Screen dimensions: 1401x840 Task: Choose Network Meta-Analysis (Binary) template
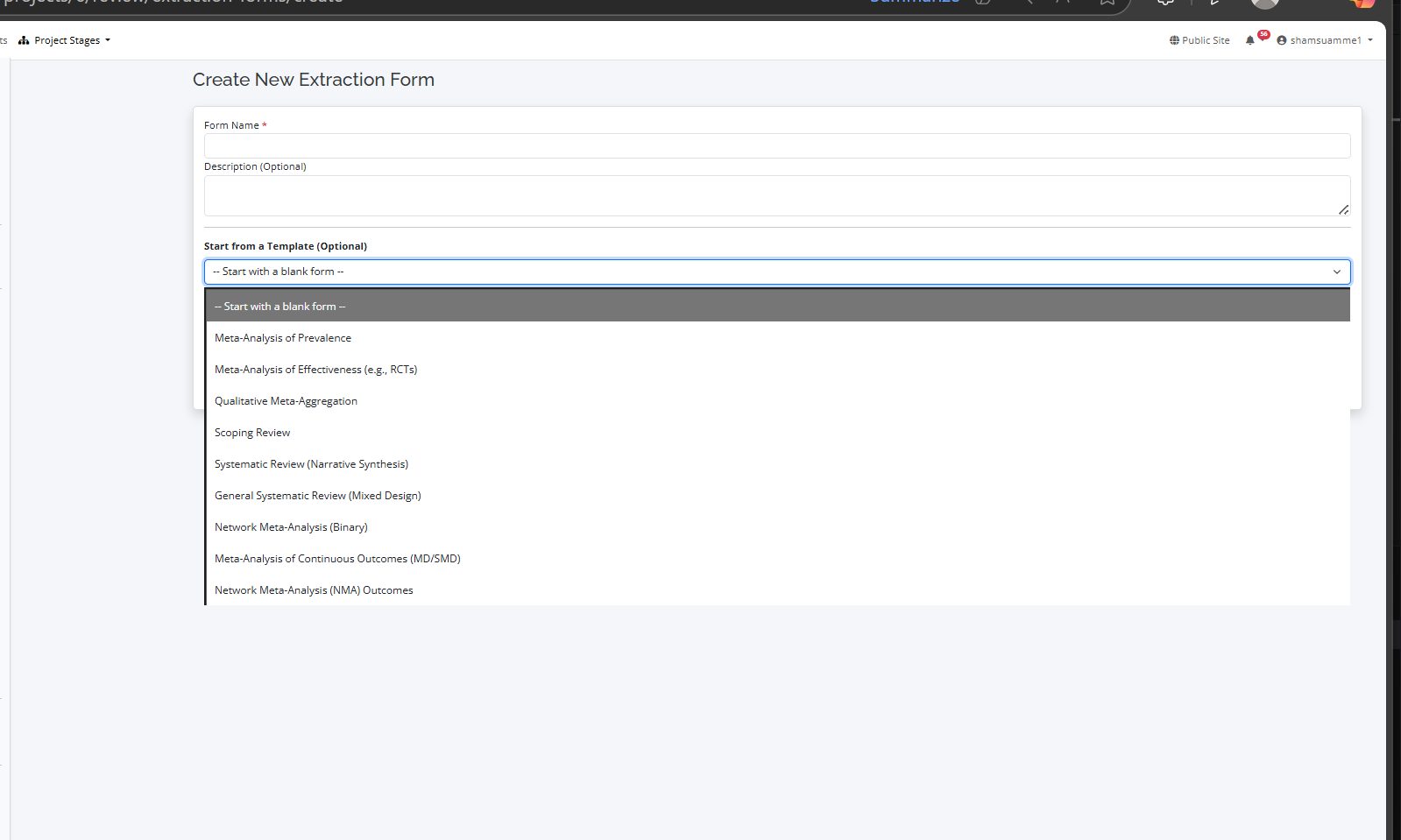291,527
